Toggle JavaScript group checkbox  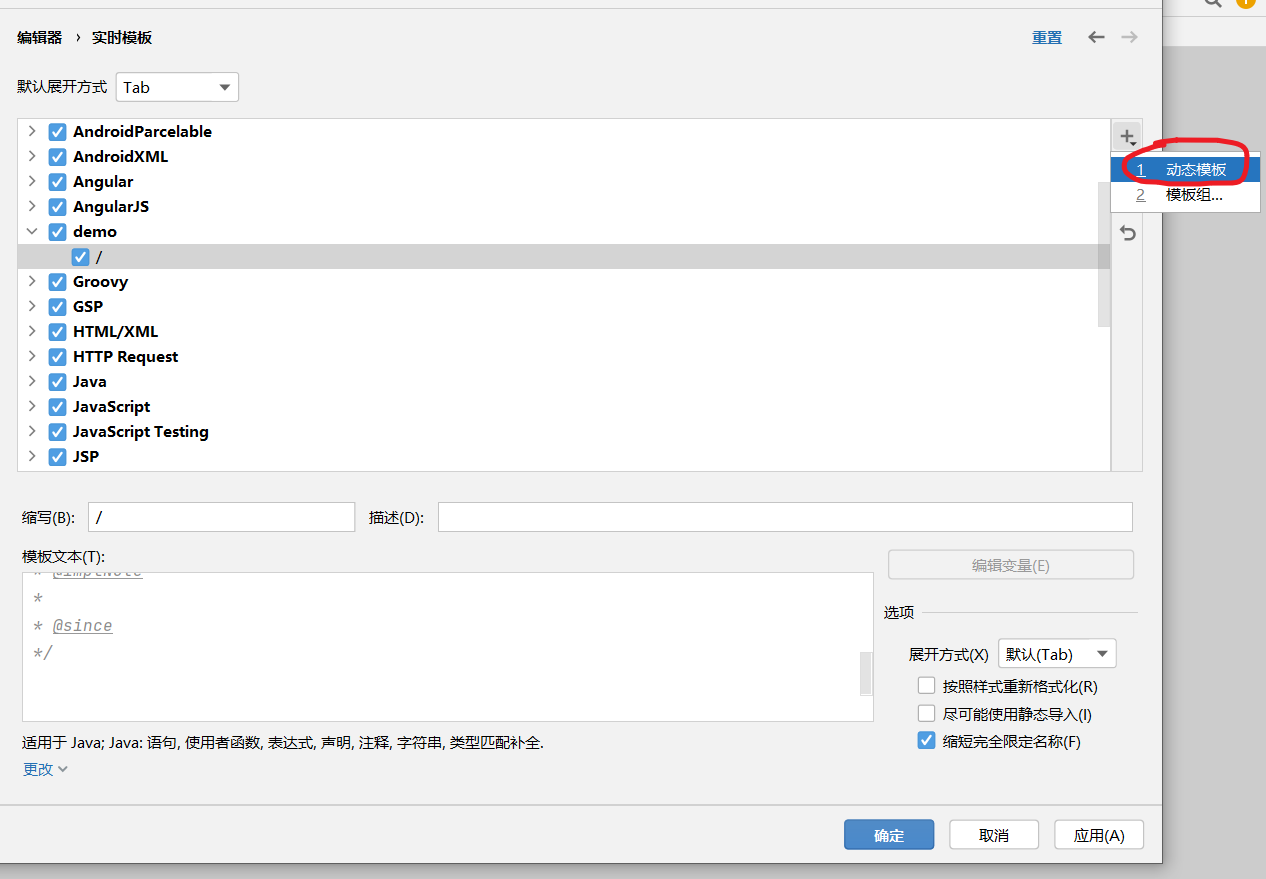point(58,406)
